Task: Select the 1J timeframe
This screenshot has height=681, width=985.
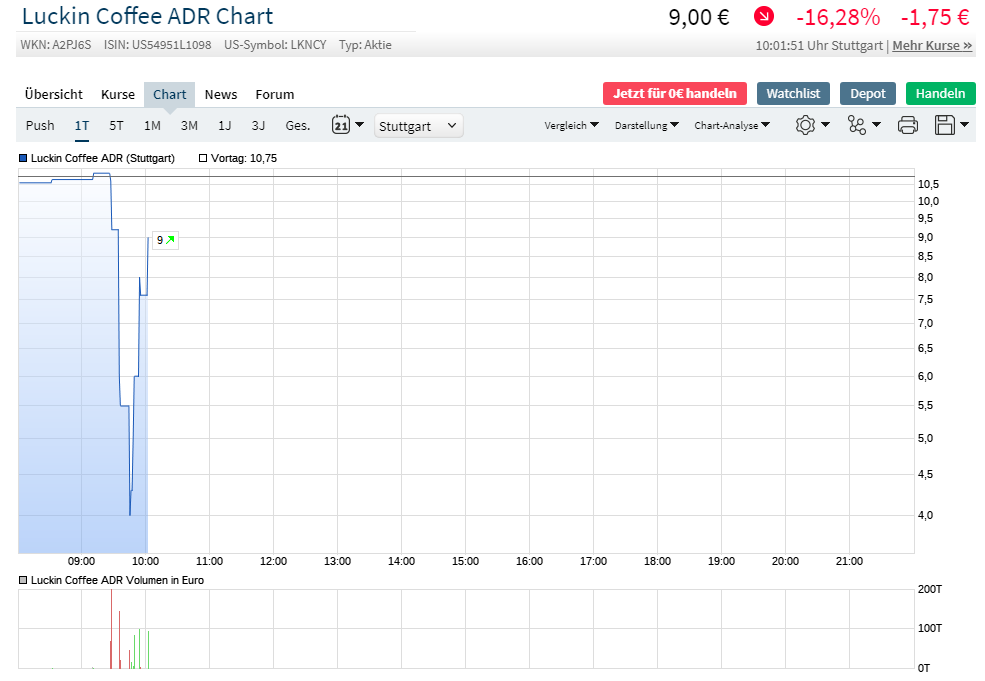Action: [225, 125]
